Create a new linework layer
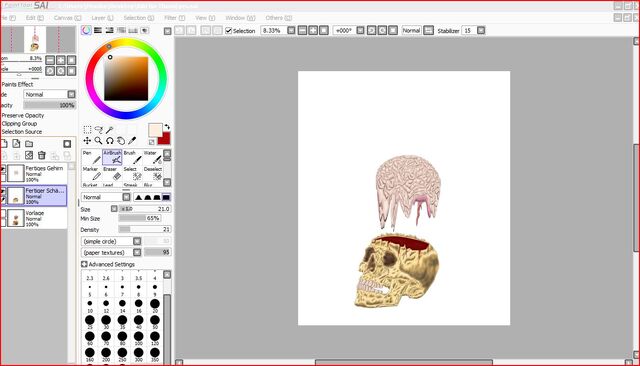The width and height of the screenshot is (640, 366). 16,144
